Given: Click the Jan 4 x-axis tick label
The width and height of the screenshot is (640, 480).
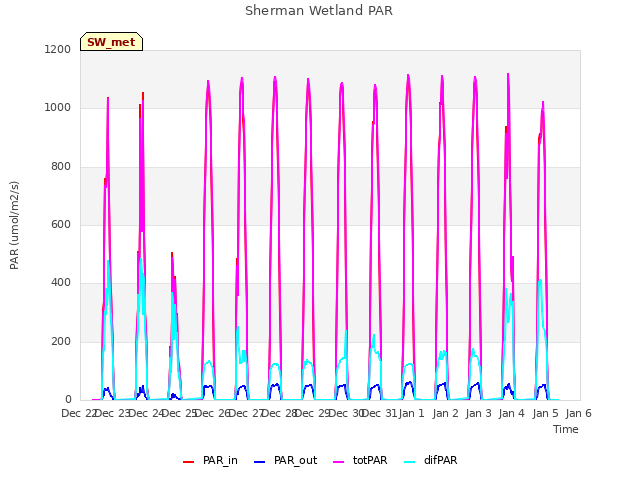Looking at the screenshot, I should click(511, 413).
